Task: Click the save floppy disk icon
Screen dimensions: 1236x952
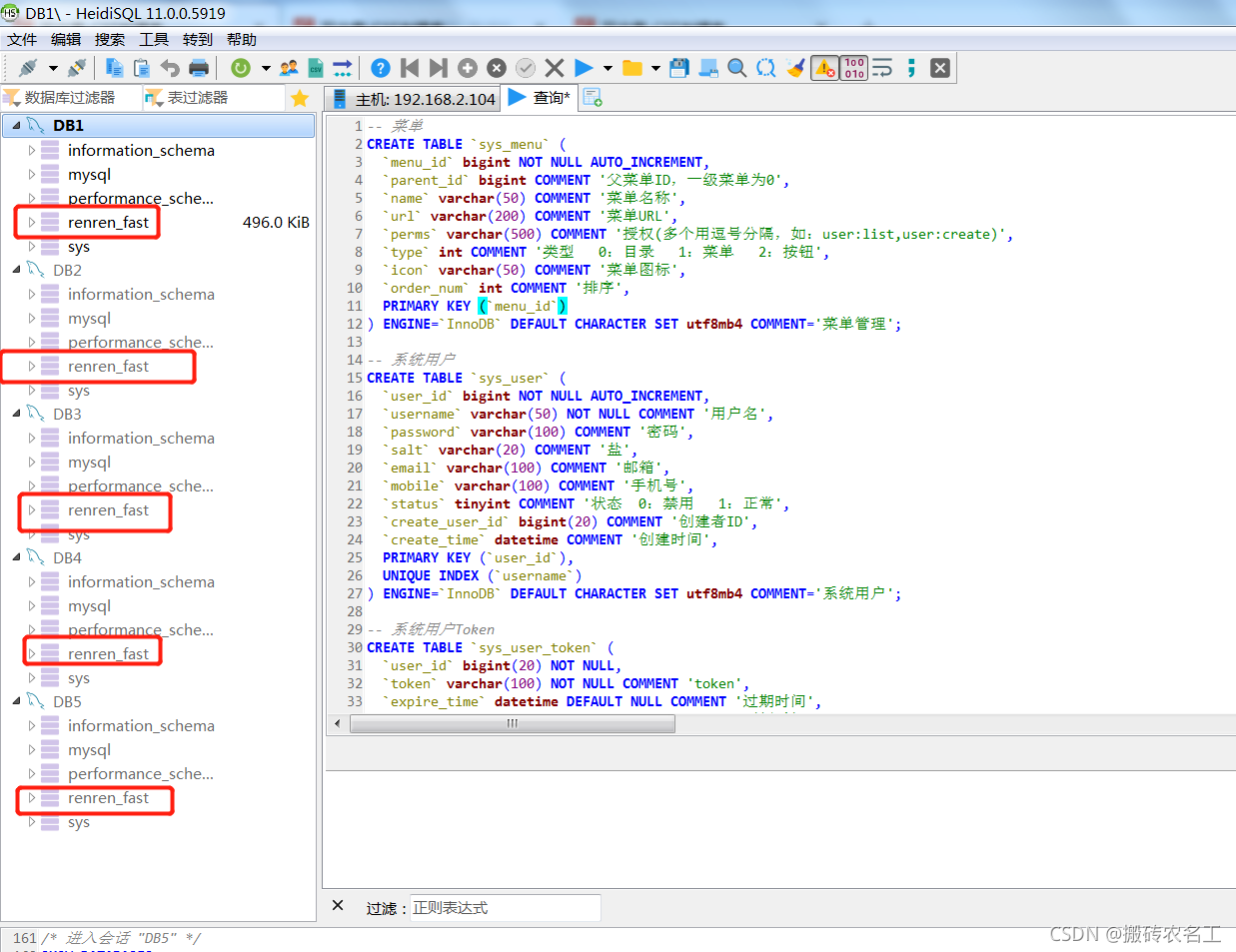Action: click(x=679, y=68)
